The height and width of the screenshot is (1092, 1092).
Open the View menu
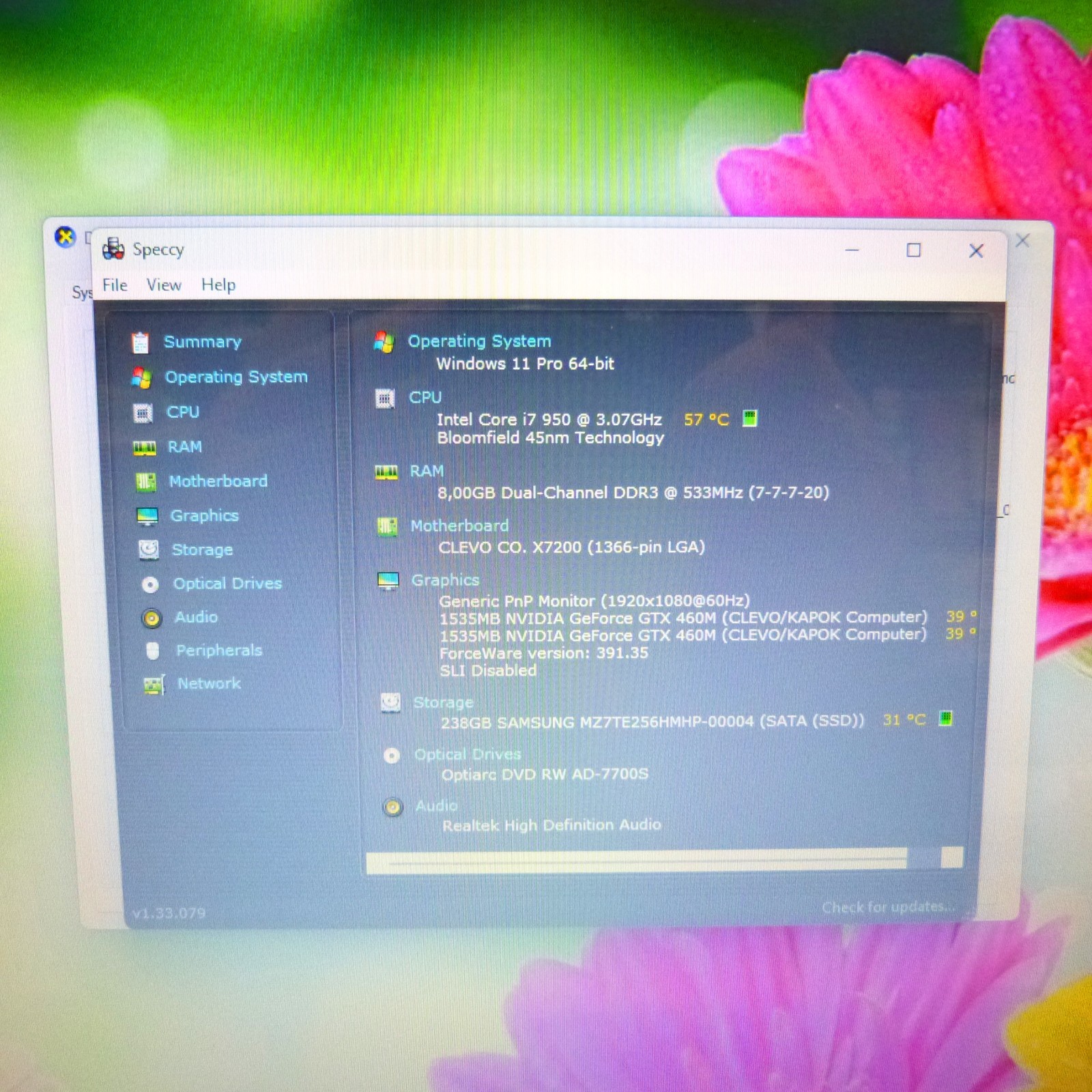[x=164, y=285]
